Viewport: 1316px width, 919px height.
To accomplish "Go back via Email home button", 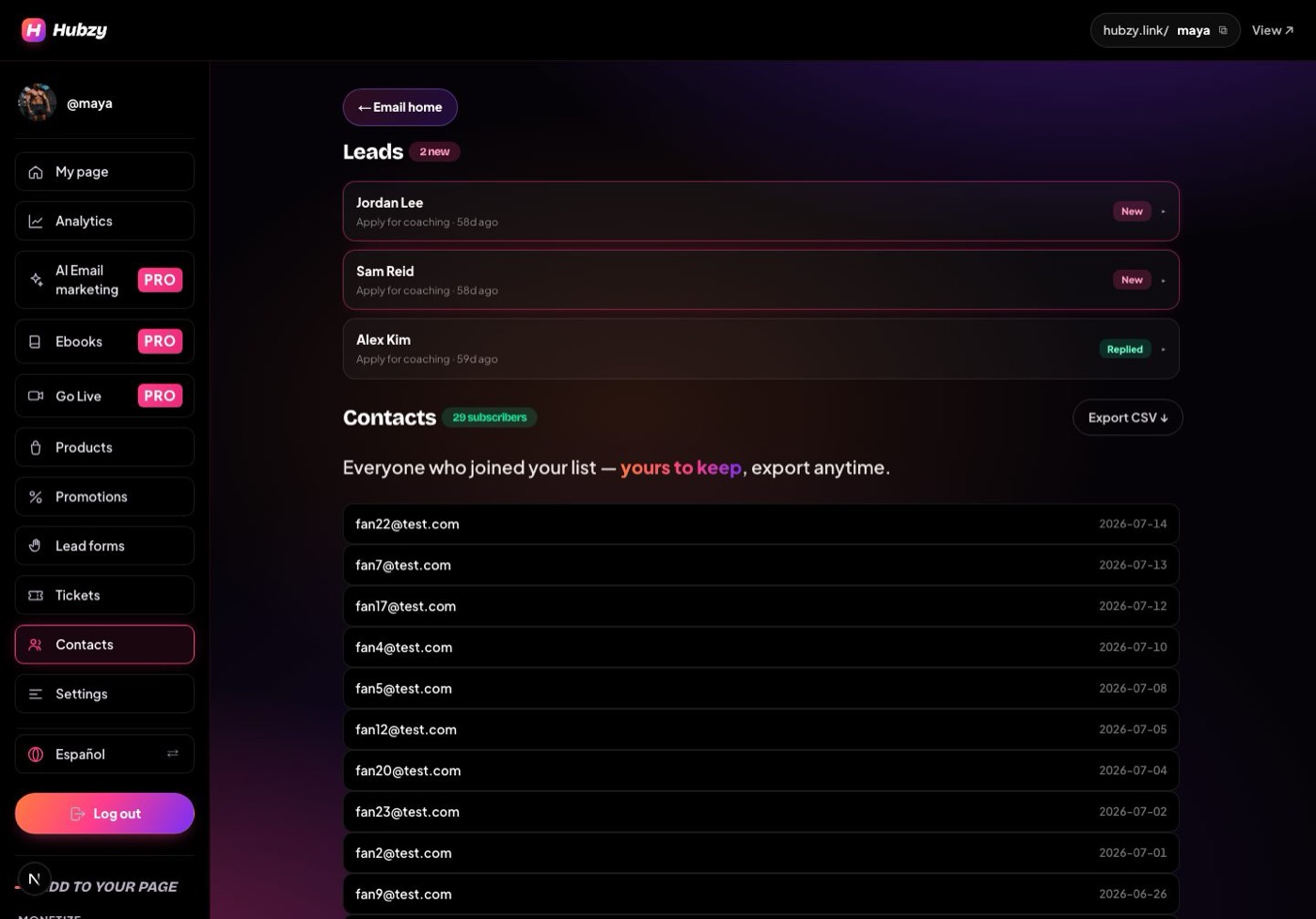I will click(400, 107).
